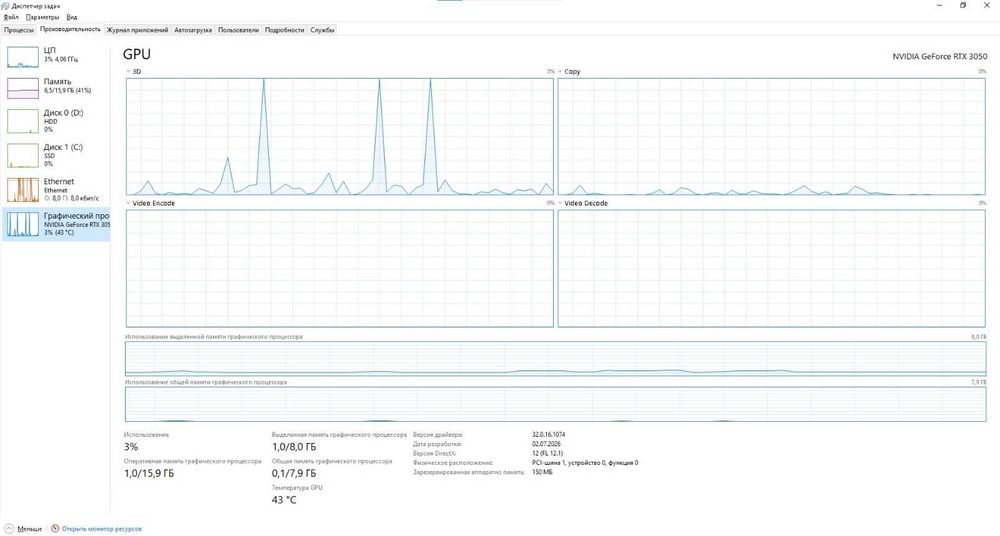This screenshot has width=1000, height=536.
Task: Select the Ethernet orange graph icon
Action: coord(23,190)
